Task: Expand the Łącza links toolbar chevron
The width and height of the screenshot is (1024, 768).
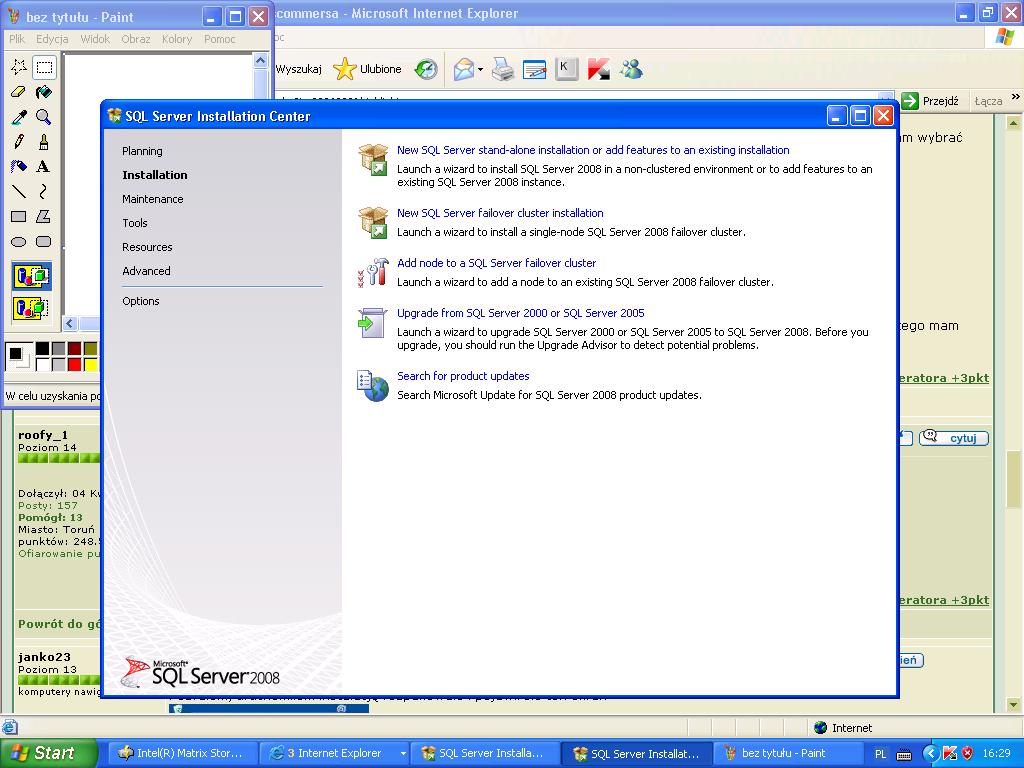Action: coord(1016,97)
